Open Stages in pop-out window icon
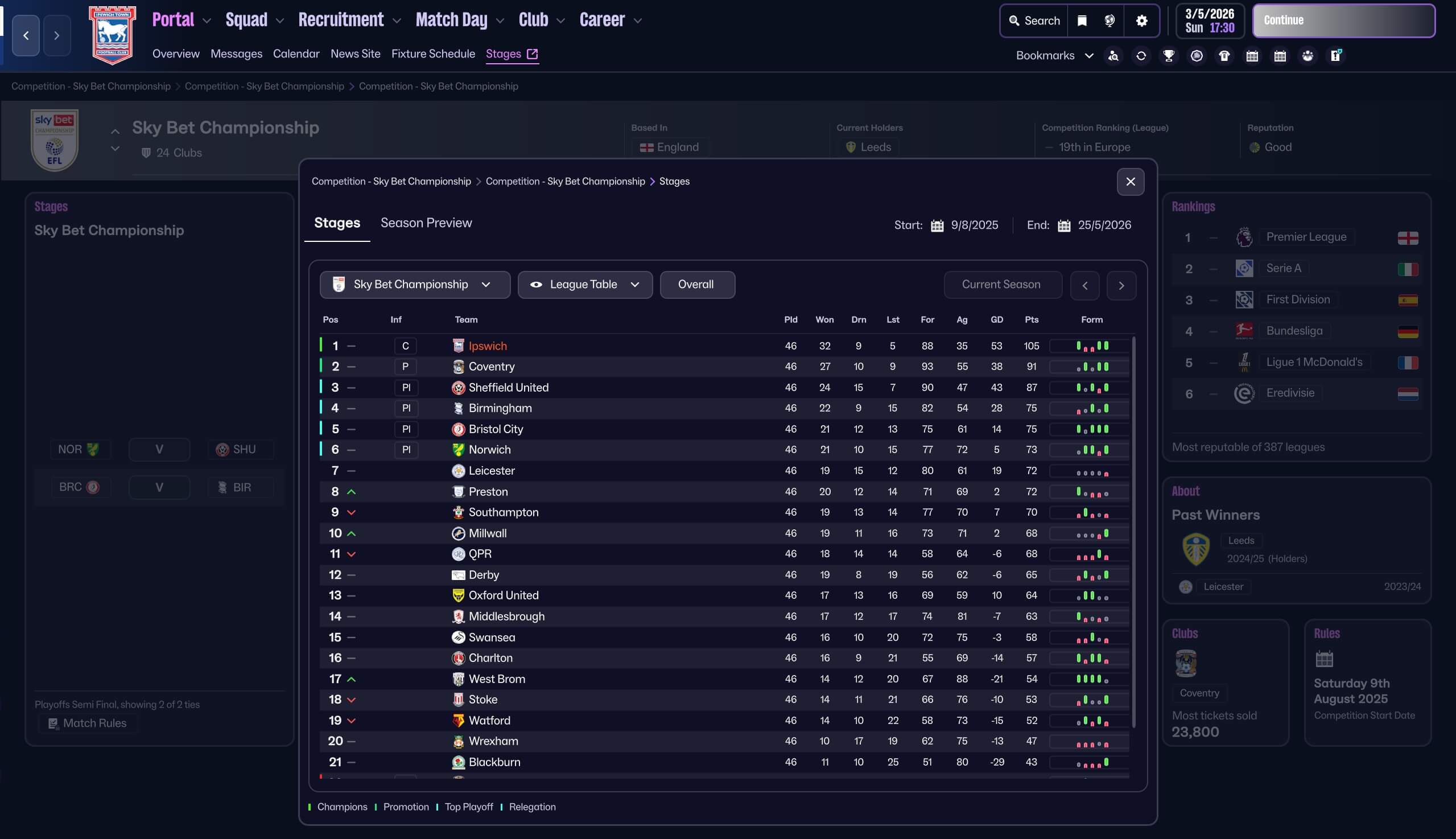1456x839 pixels. tap(532, 54)
